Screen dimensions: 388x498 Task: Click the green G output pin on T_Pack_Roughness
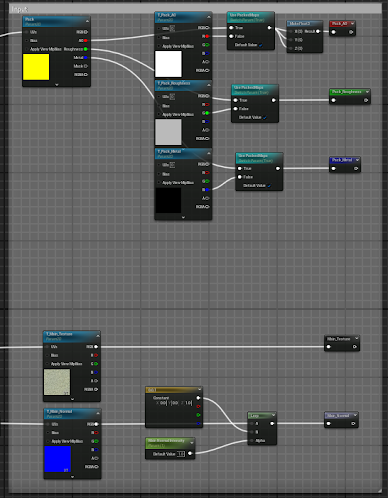207,113
